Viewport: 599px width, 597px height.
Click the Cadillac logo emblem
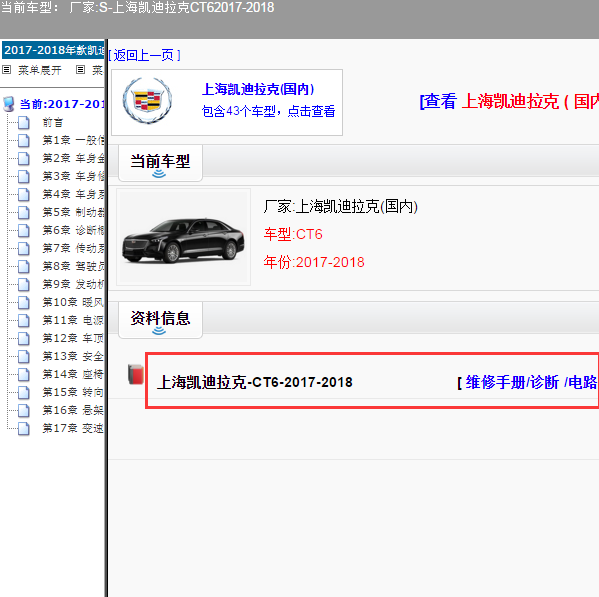(147, 101)
